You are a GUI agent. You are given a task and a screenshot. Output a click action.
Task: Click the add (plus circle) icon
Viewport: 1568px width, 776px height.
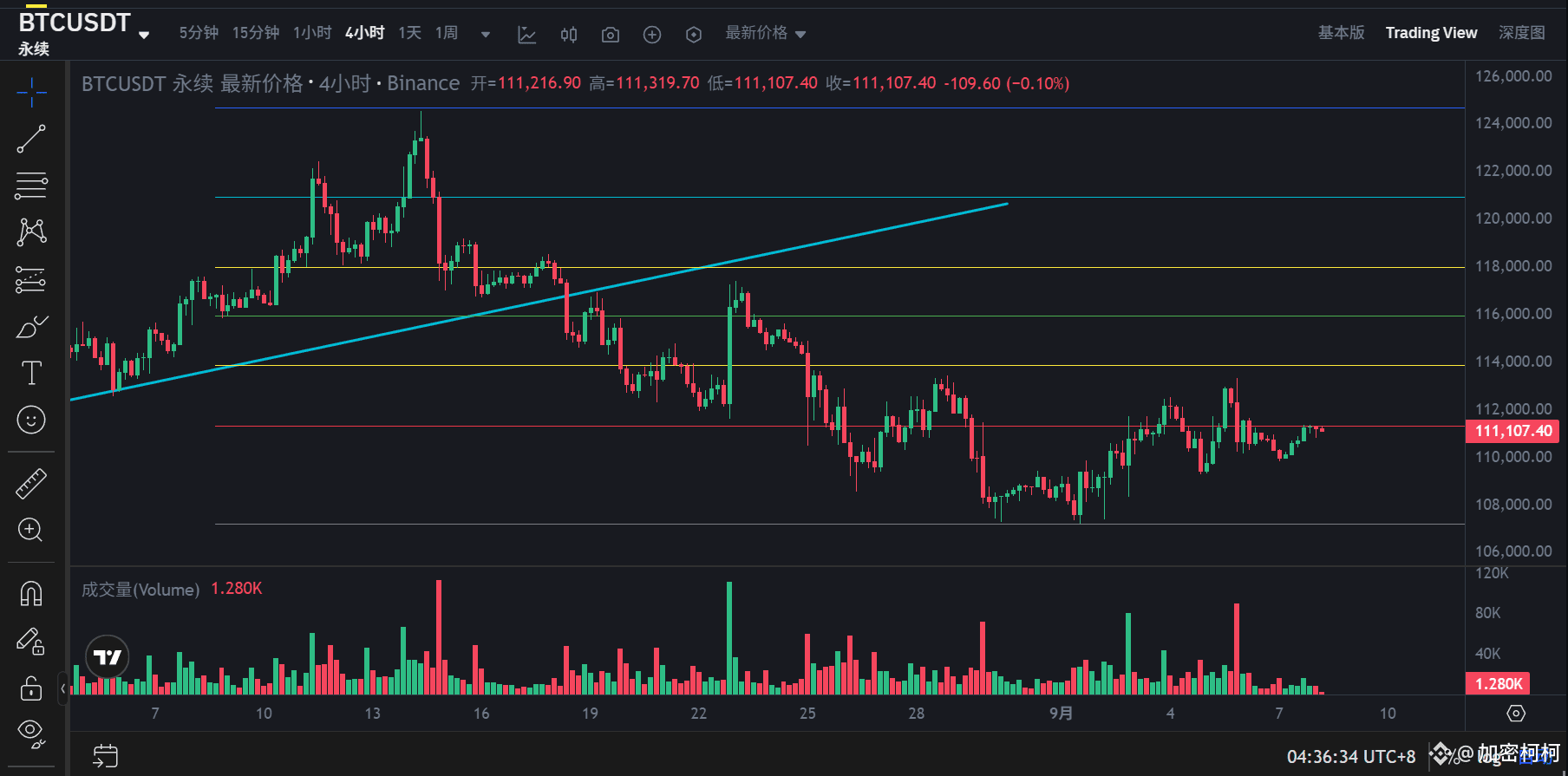point(652,35)
